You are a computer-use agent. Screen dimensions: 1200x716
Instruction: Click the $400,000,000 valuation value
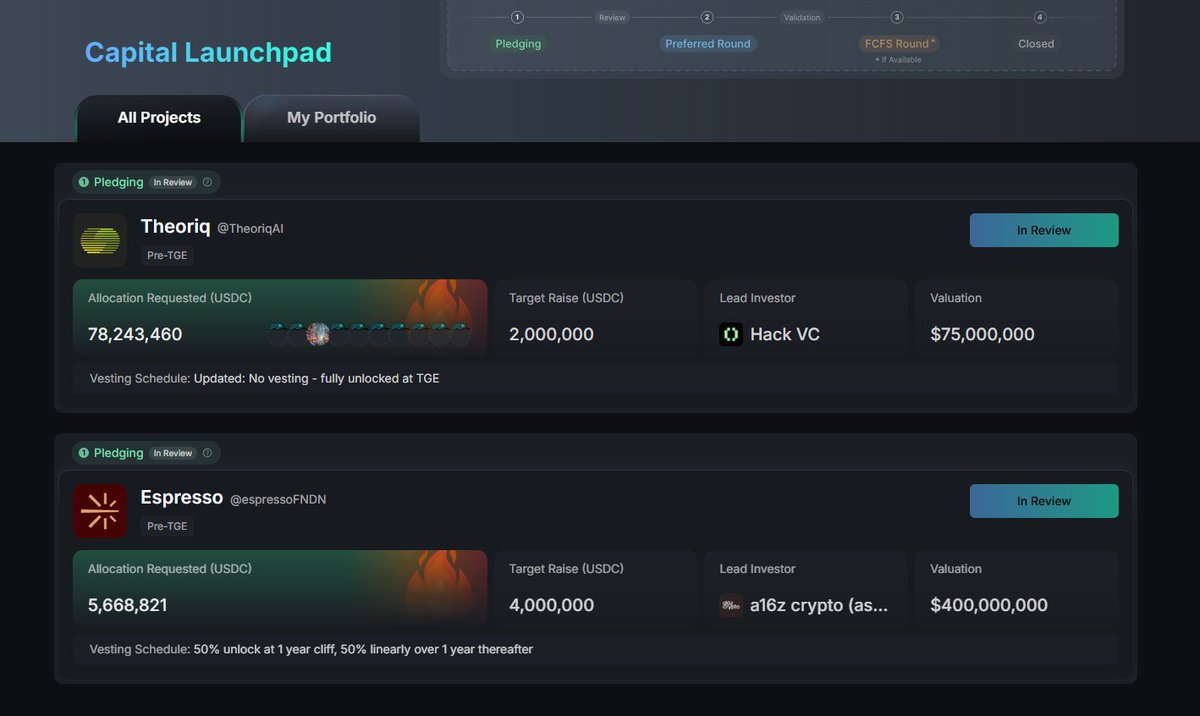click(x=989, y=605)
